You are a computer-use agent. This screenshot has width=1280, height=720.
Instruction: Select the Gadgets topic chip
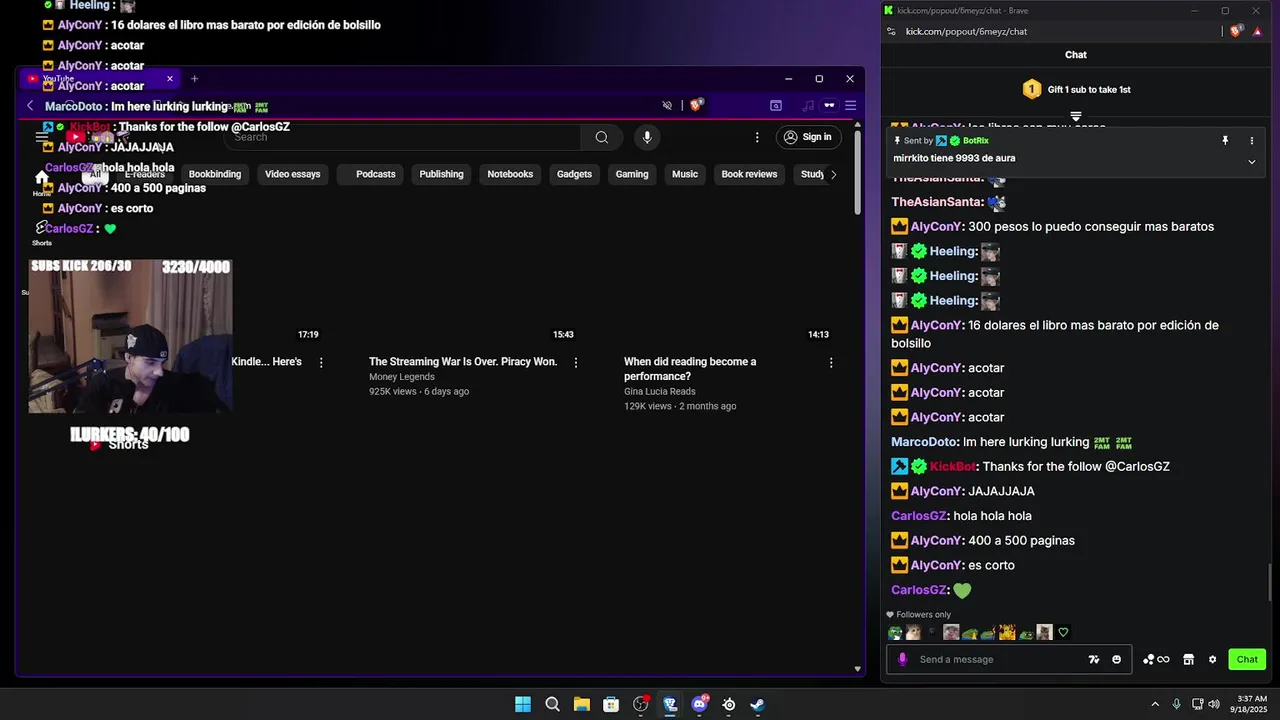[574, 174]
